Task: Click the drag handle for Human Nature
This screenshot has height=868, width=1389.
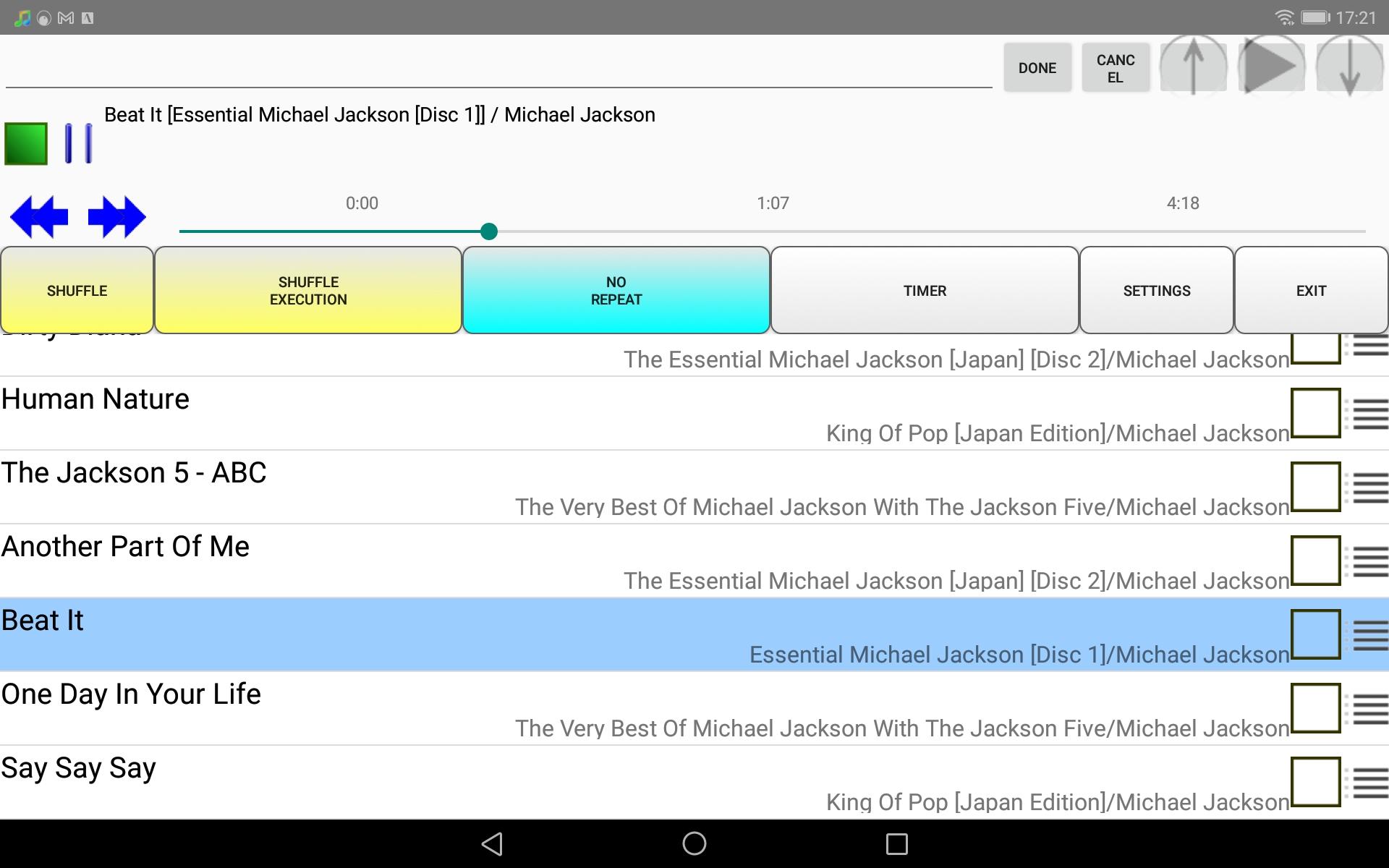Action: pos(1367,414)
